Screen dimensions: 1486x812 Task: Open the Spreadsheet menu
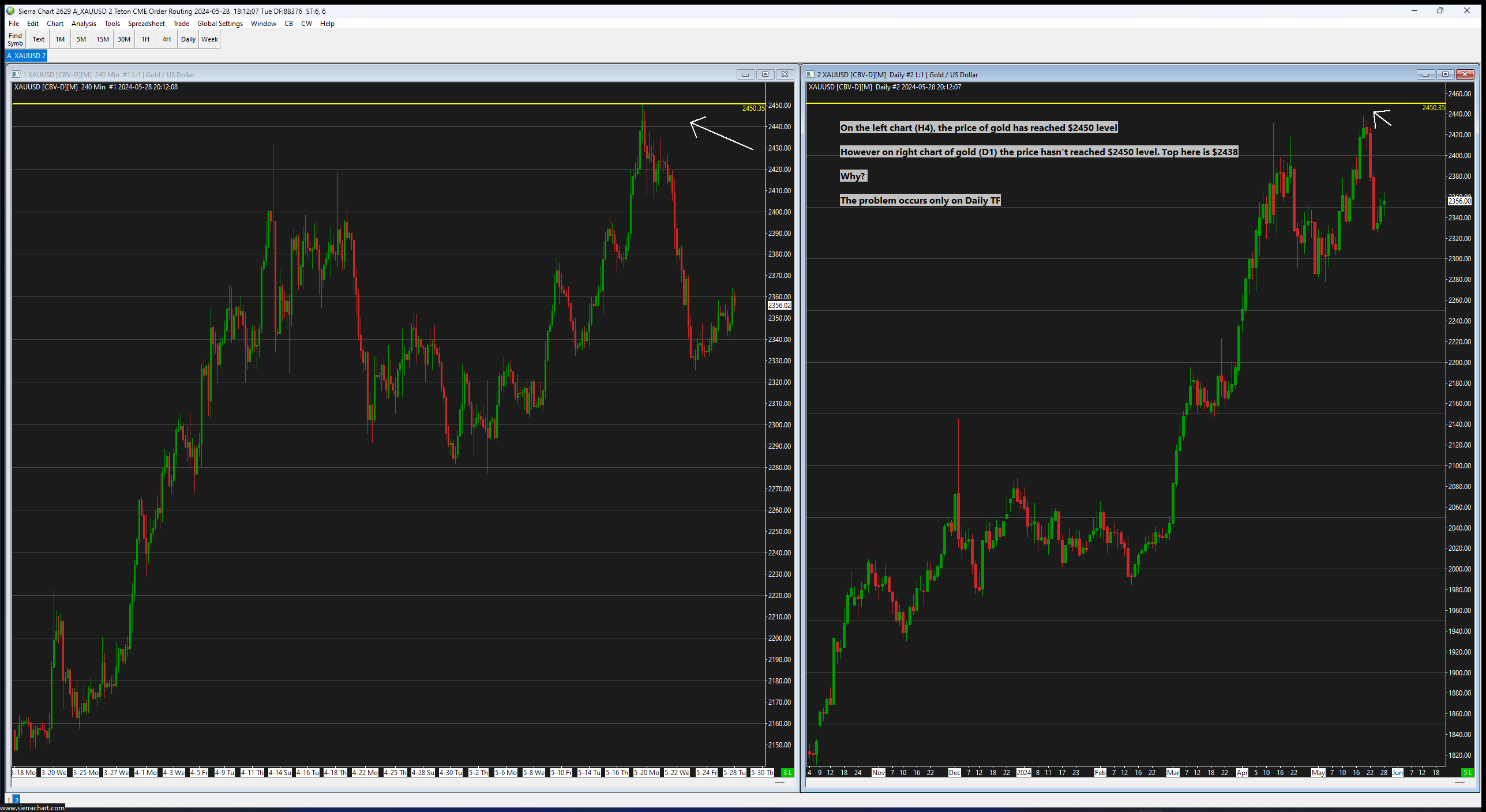click(146, 24)
